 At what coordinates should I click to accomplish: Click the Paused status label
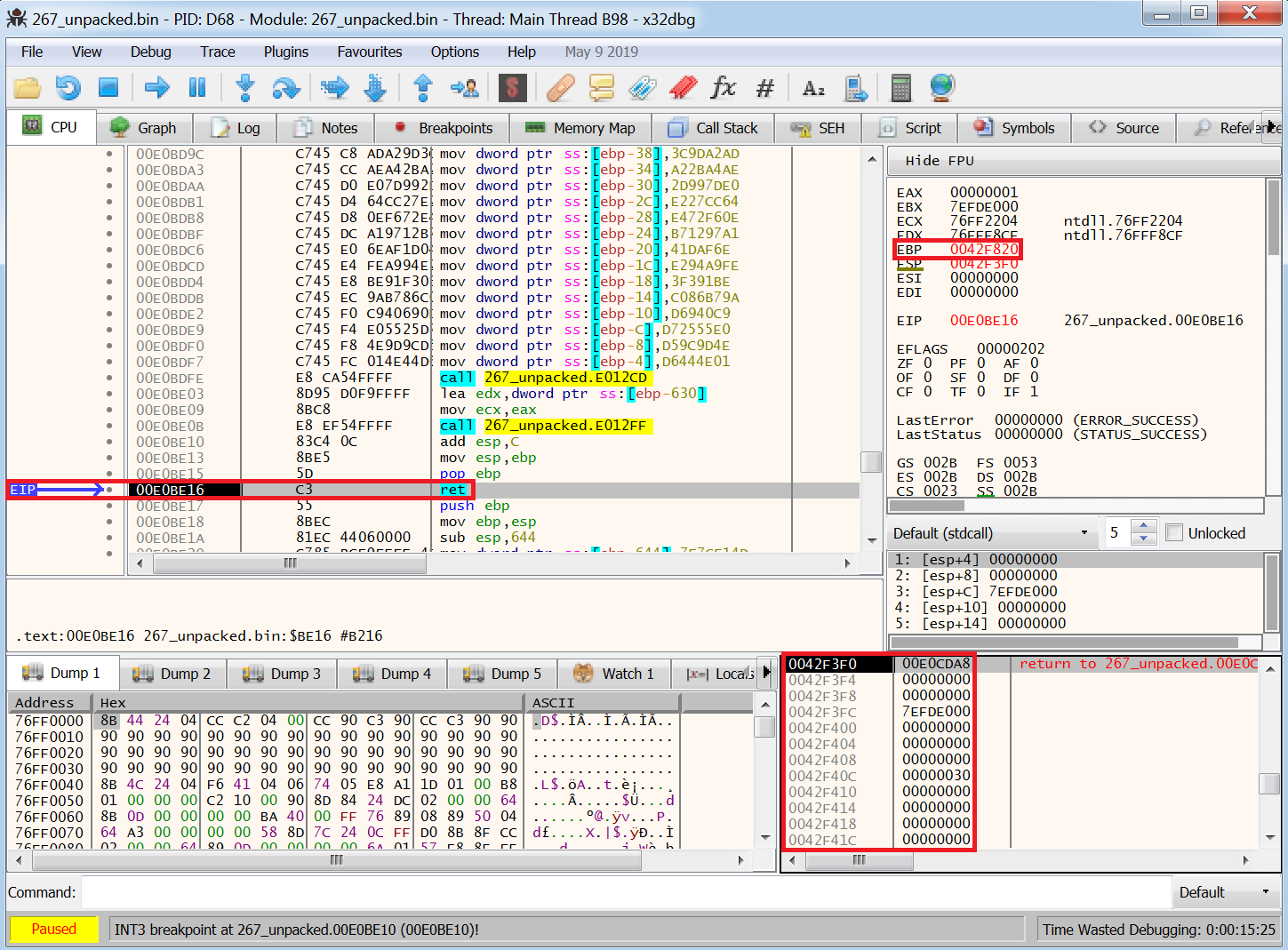tap(54, 929)
